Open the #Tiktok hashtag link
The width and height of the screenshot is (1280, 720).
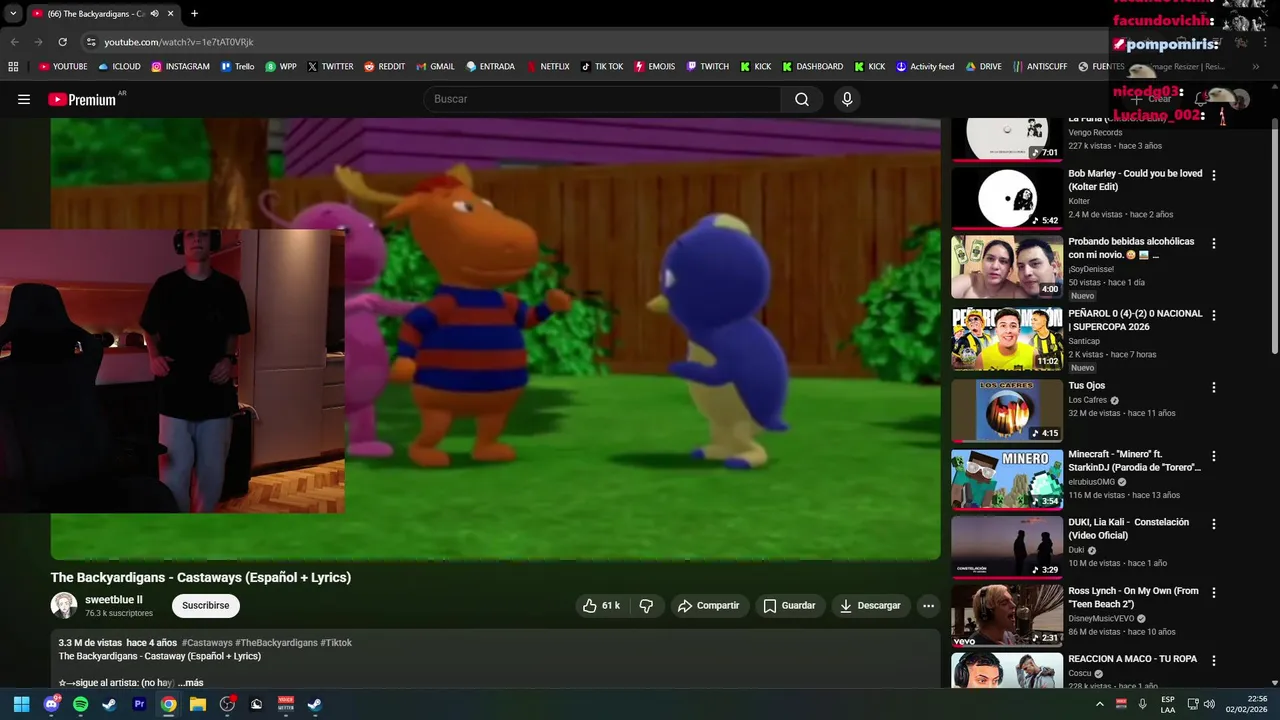pyautogui.click(x=336, y=643)
